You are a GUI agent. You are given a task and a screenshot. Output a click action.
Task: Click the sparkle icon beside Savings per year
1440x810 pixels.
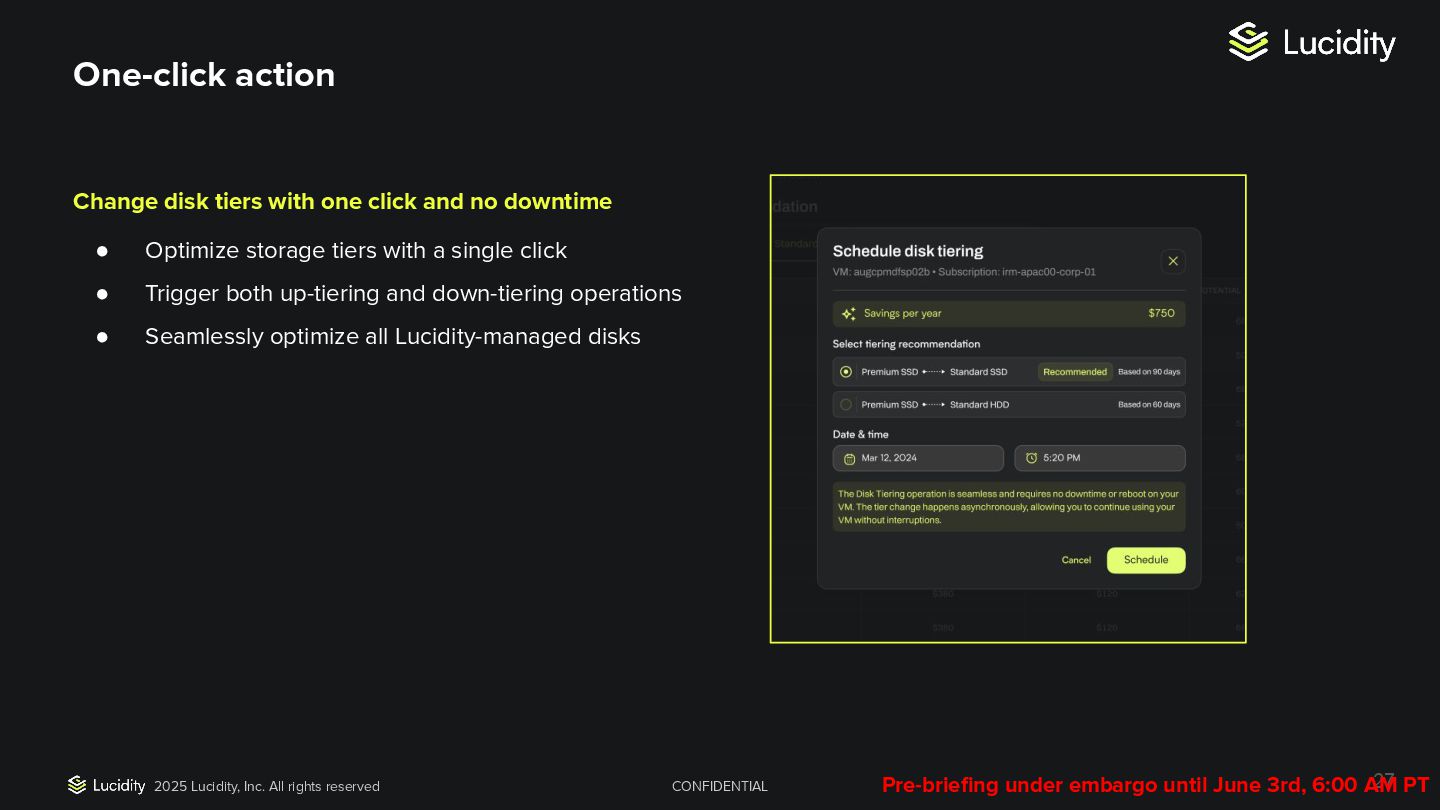tap(849, 314)
